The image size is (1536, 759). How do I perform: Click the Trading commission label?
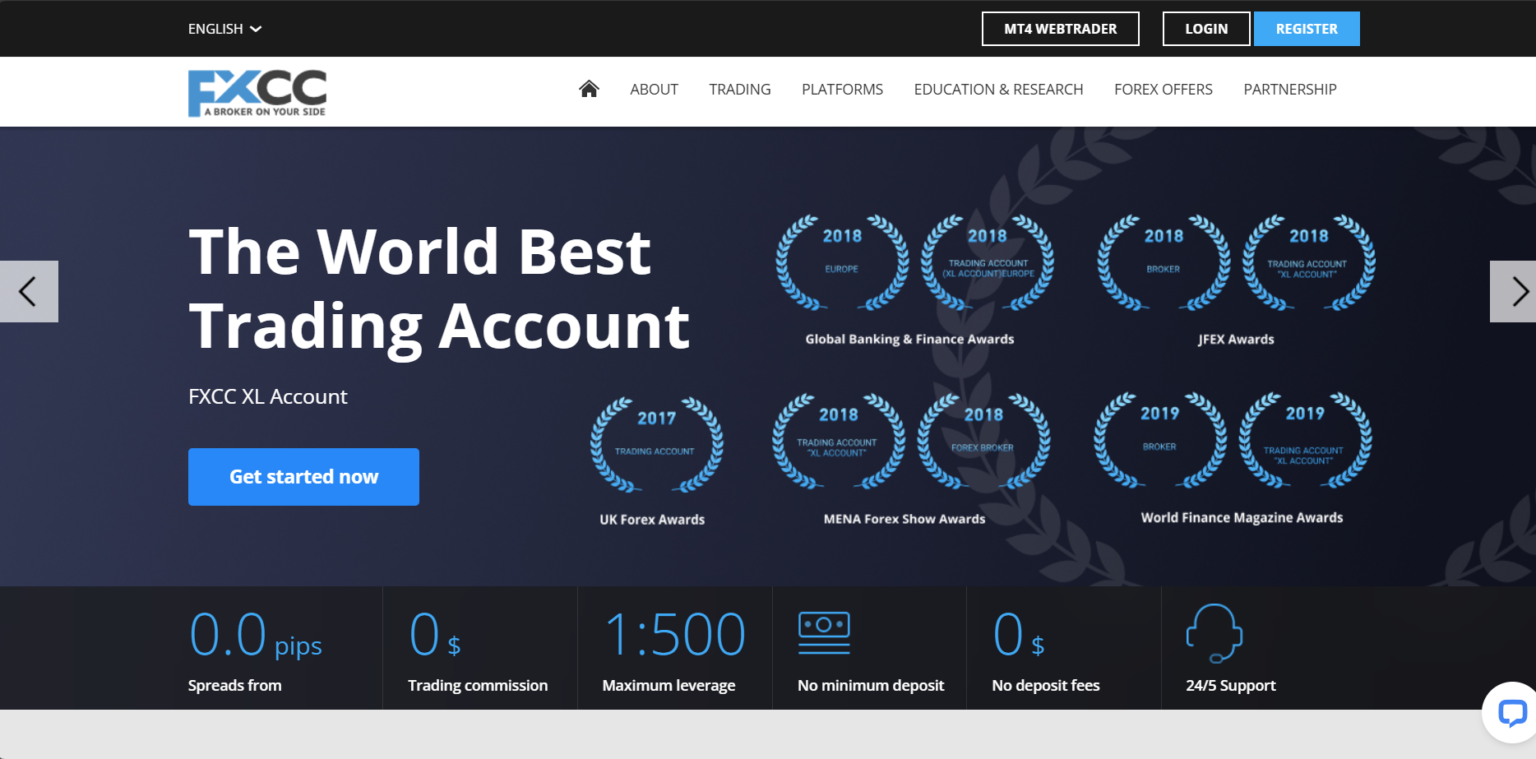pos(478,685)
